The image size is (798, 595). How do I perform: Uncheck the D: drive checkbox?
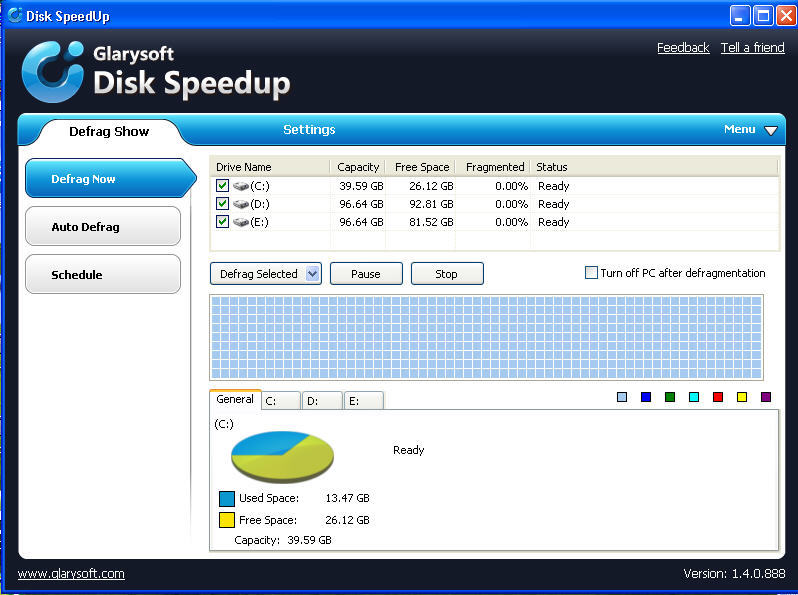click(222, 204)
